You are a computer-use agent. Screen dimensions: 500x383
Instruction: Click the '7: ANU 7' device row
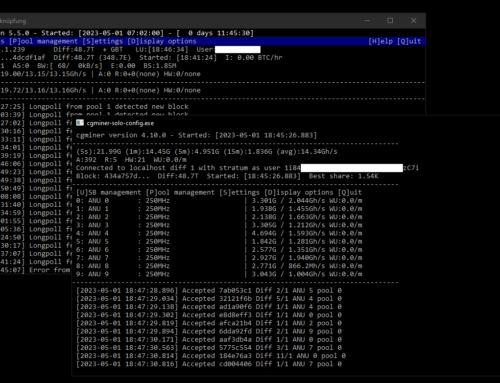tap(219, 258)
